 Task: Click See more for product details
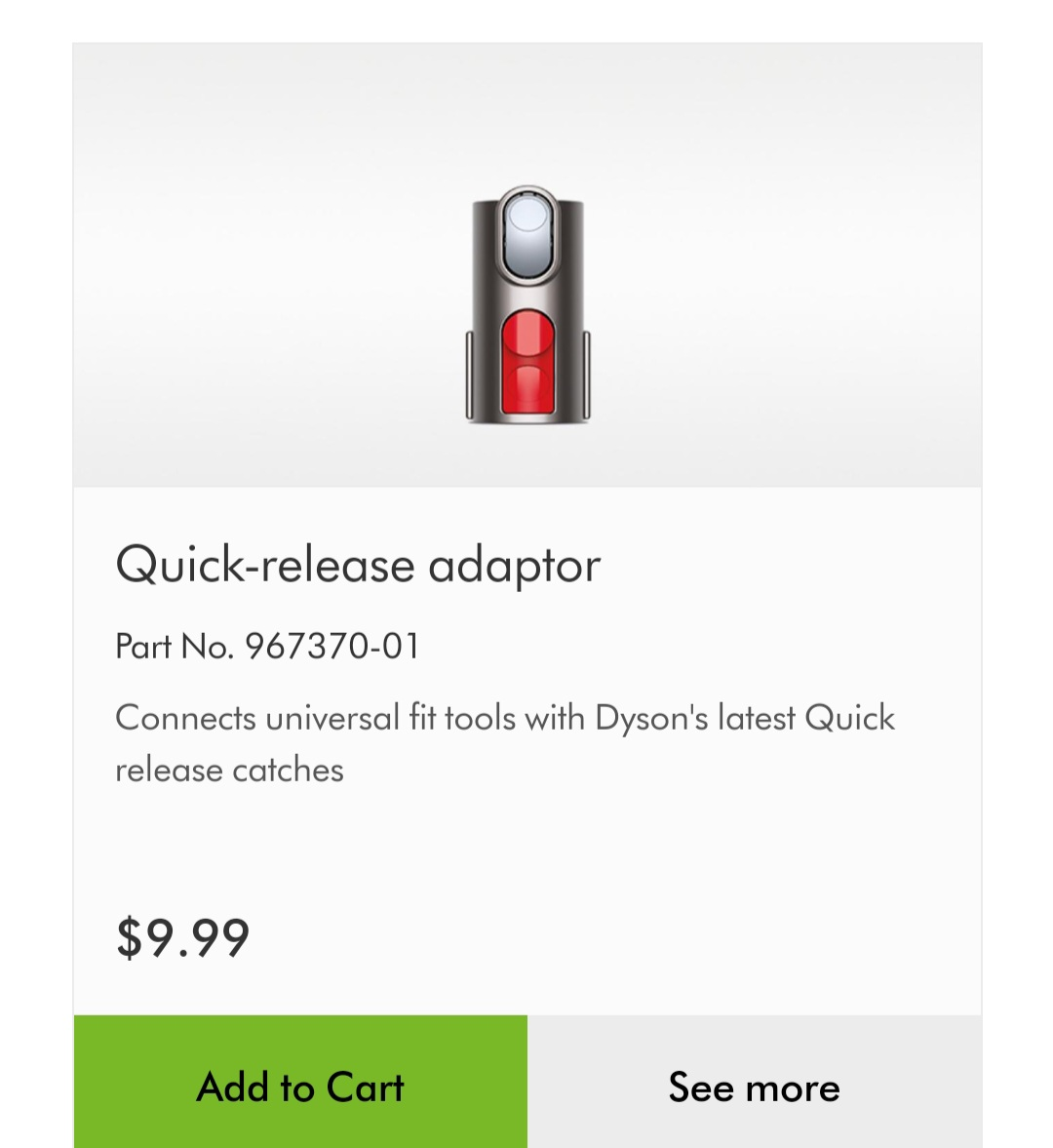tap(754, 1086)
